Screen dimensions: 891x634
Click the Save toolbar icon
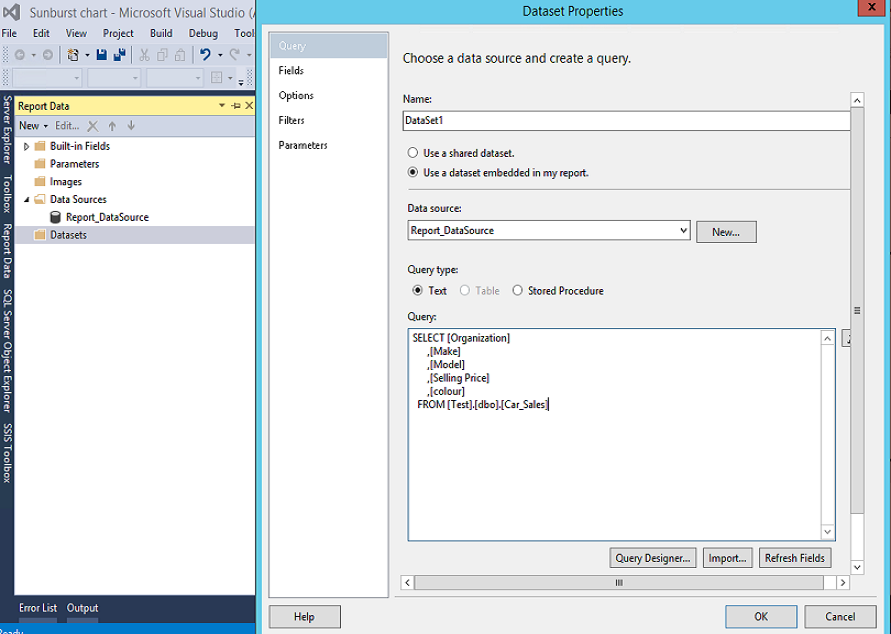pyautogui.click(x=102, y=55)
